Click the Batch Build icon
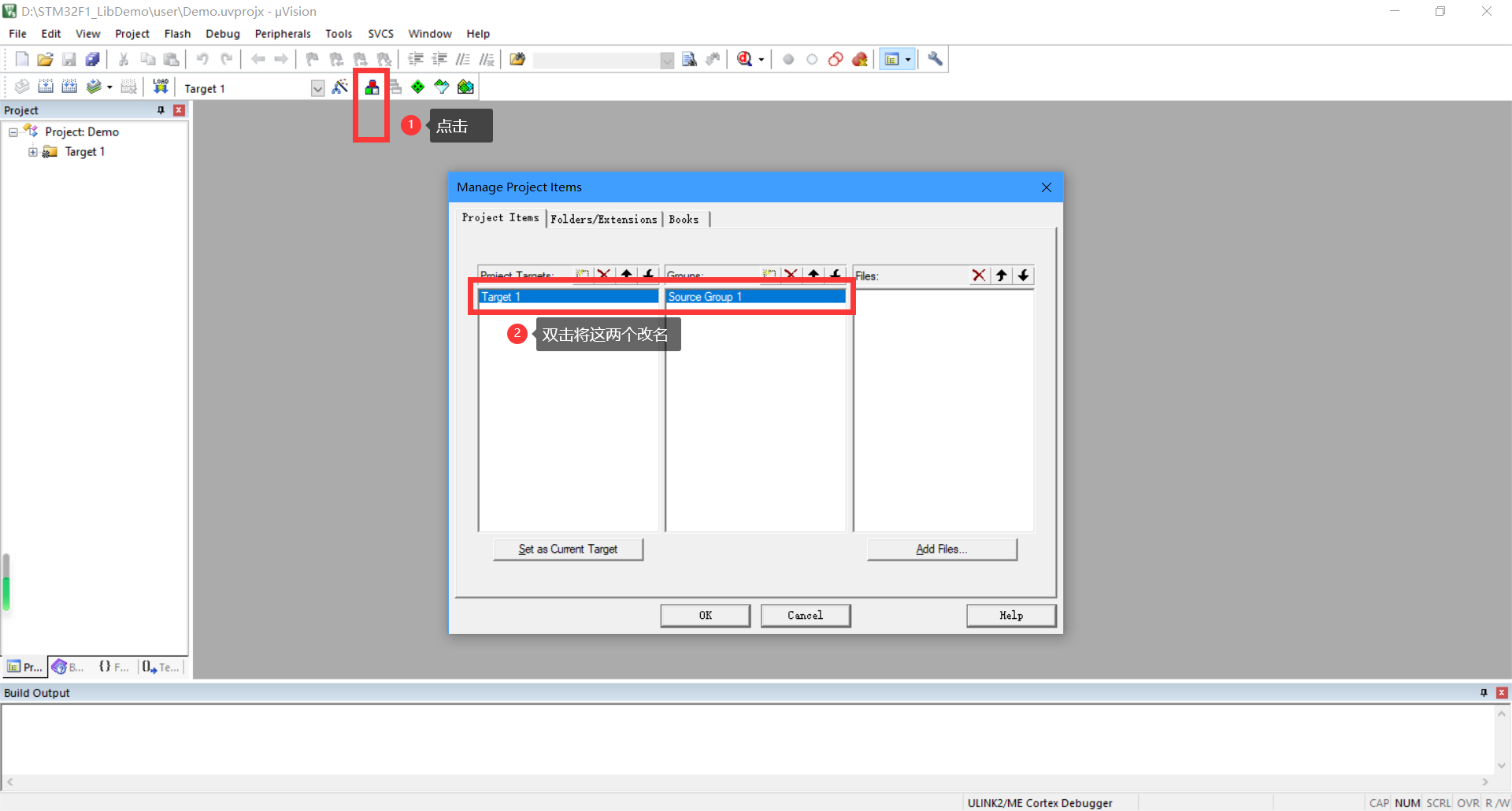This screenshot has height=811, width=1512. (x=94, y=87)
